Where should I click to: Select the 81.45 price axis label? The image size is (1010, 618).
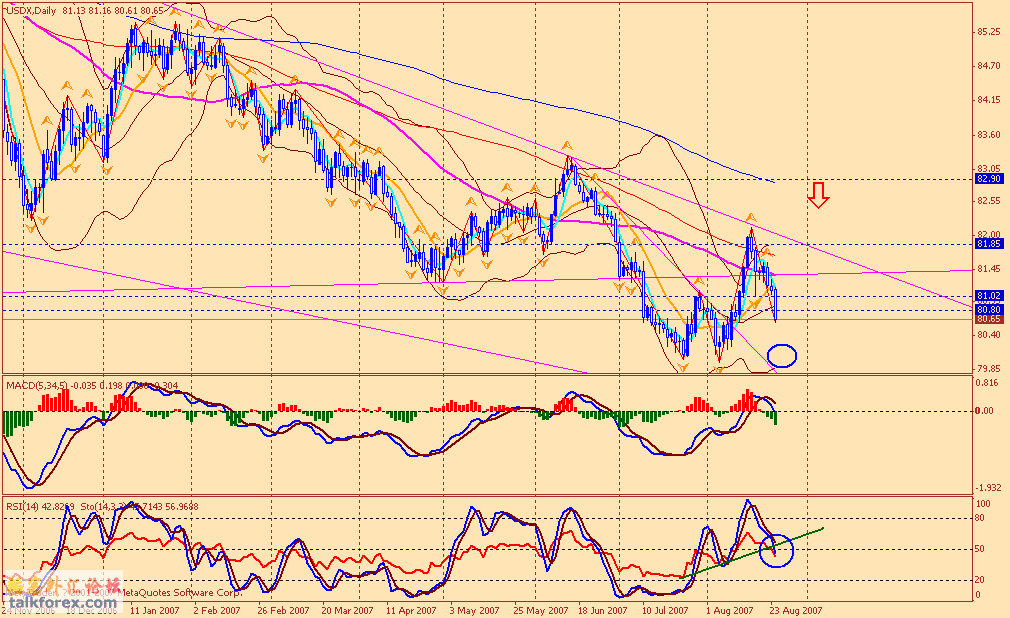pyautogui.click(x=989, y=269)
